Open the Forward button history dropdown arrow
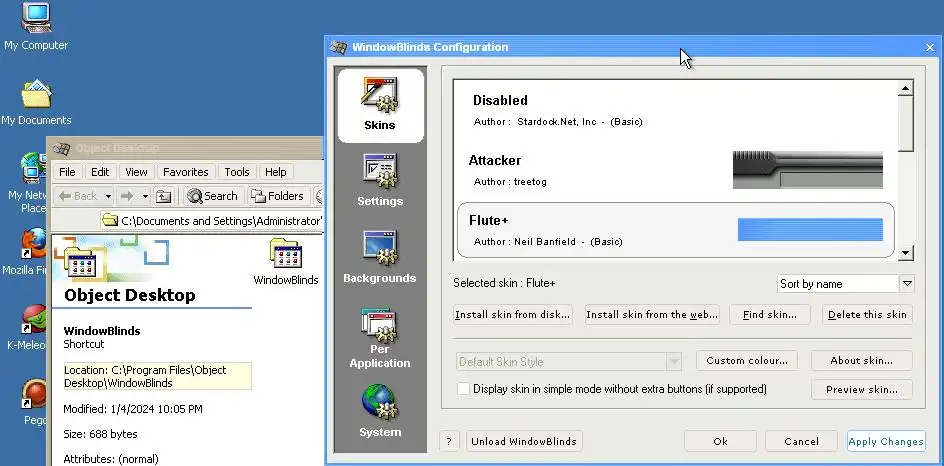The height and width of the screenshot is (466, 944). [x=145, y=196]
